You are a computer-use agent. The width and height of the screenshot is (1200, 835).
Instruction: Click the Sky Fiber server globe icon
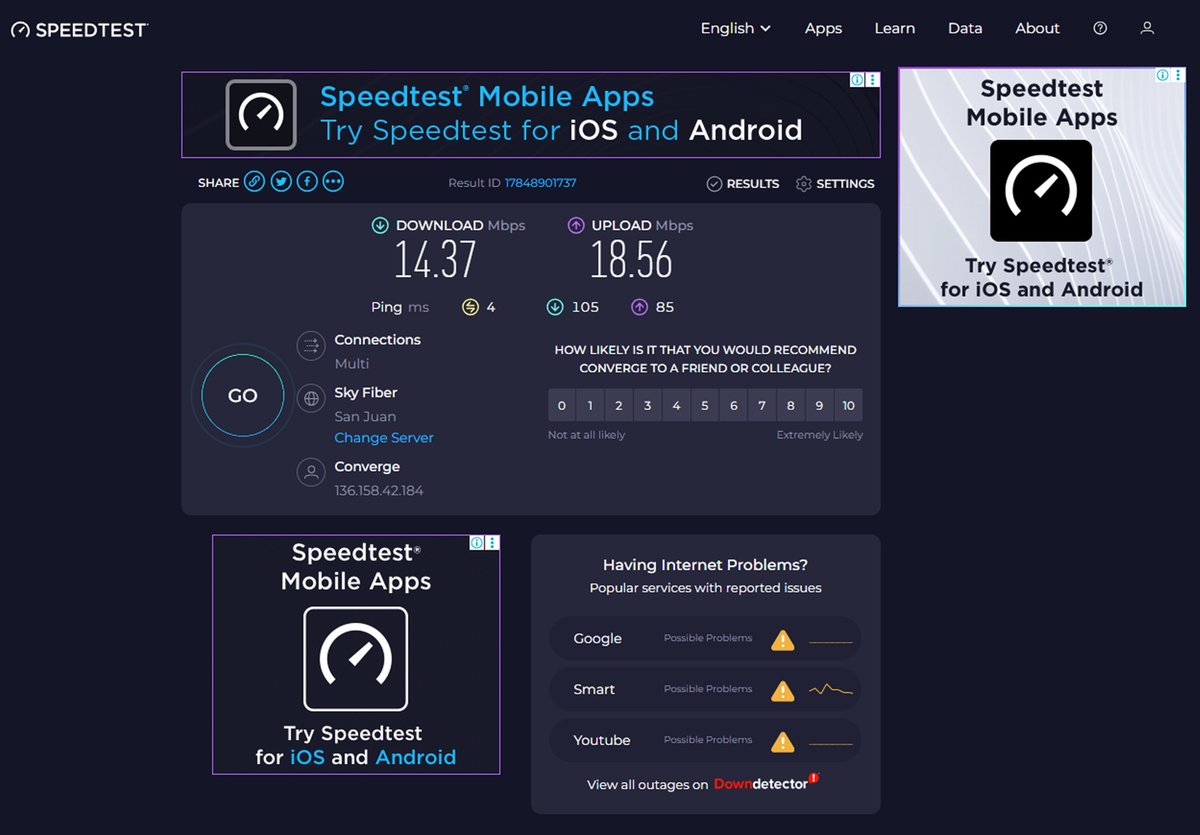312,398
